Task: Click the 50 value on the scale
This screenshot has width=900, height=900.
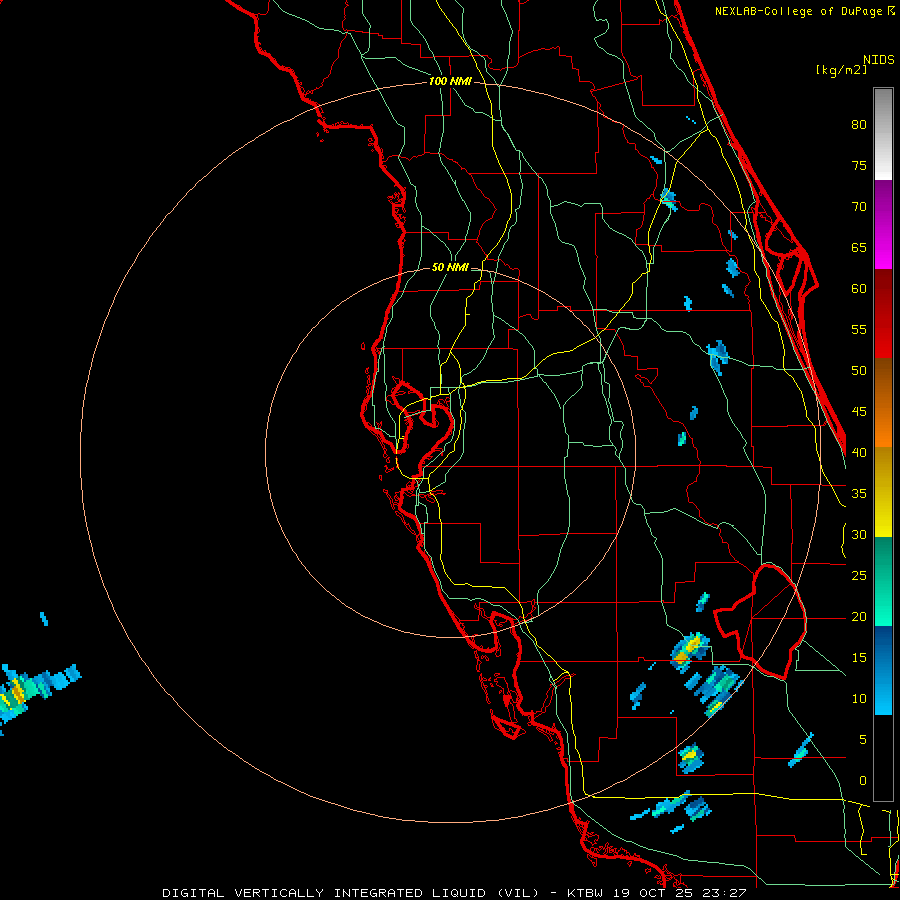Action: (859, 371)
